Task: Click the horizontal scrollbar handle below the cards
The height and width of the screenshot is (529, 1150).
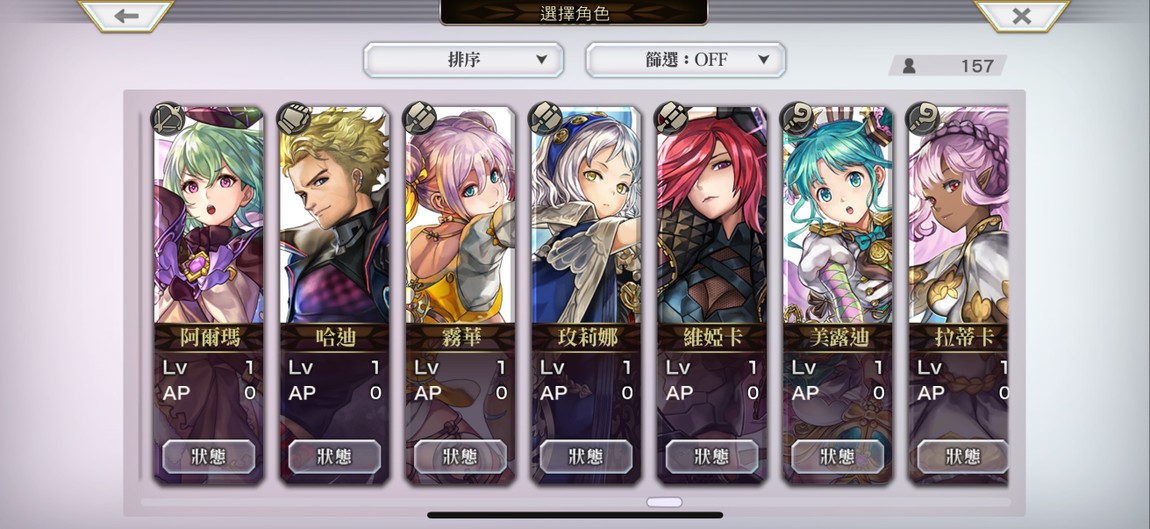Action: point(664,503)
